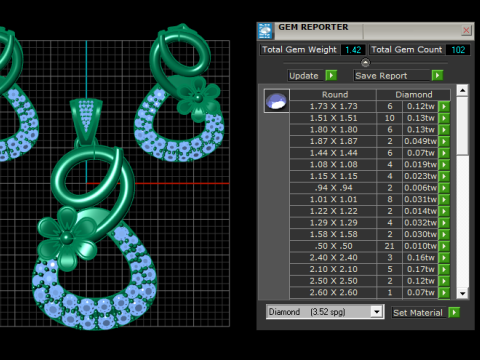Click the flower on the center pendant
Viewport: 480px width, 360px height.
click(68, 238)
